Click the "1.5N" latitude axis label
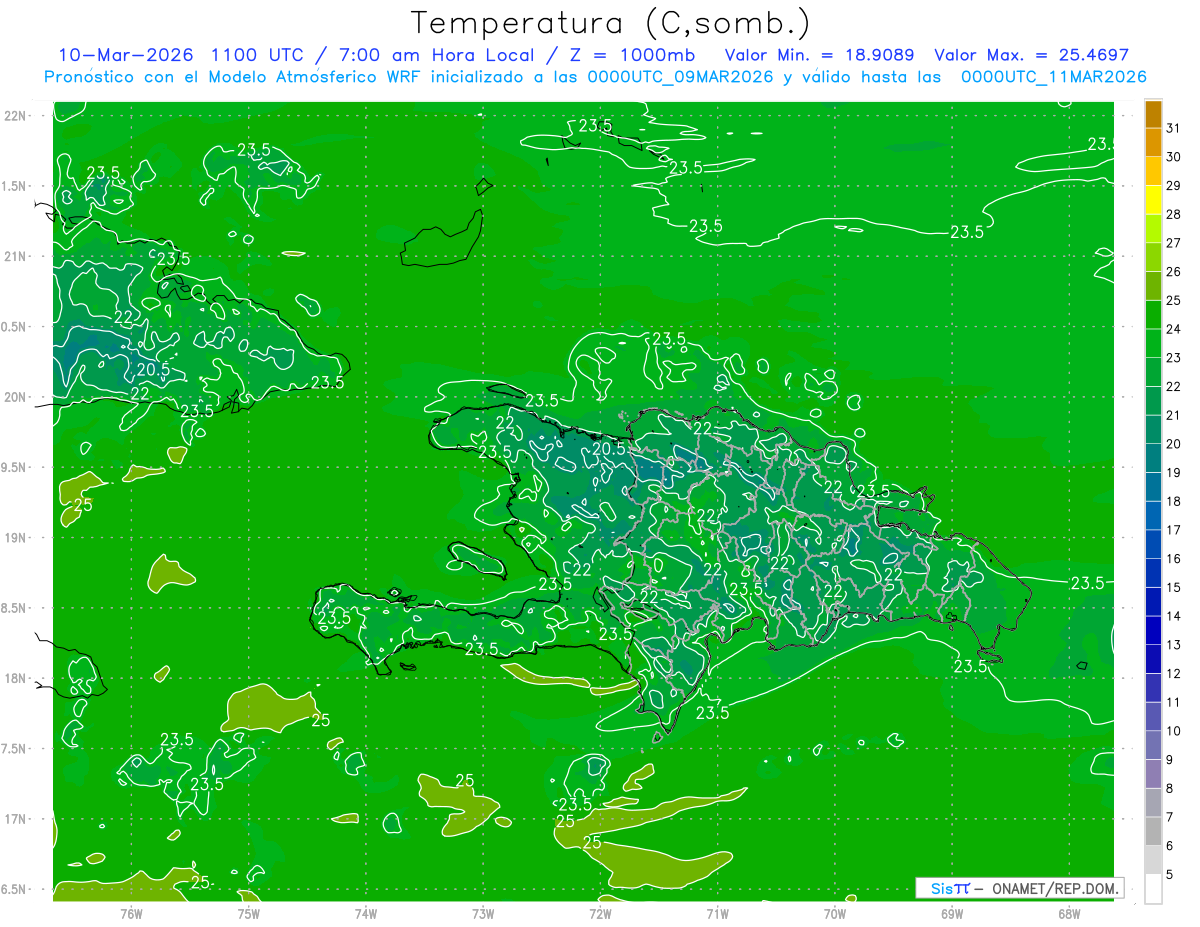The width and height of the screenshot is (1200, 927). [x=13, y=186]
